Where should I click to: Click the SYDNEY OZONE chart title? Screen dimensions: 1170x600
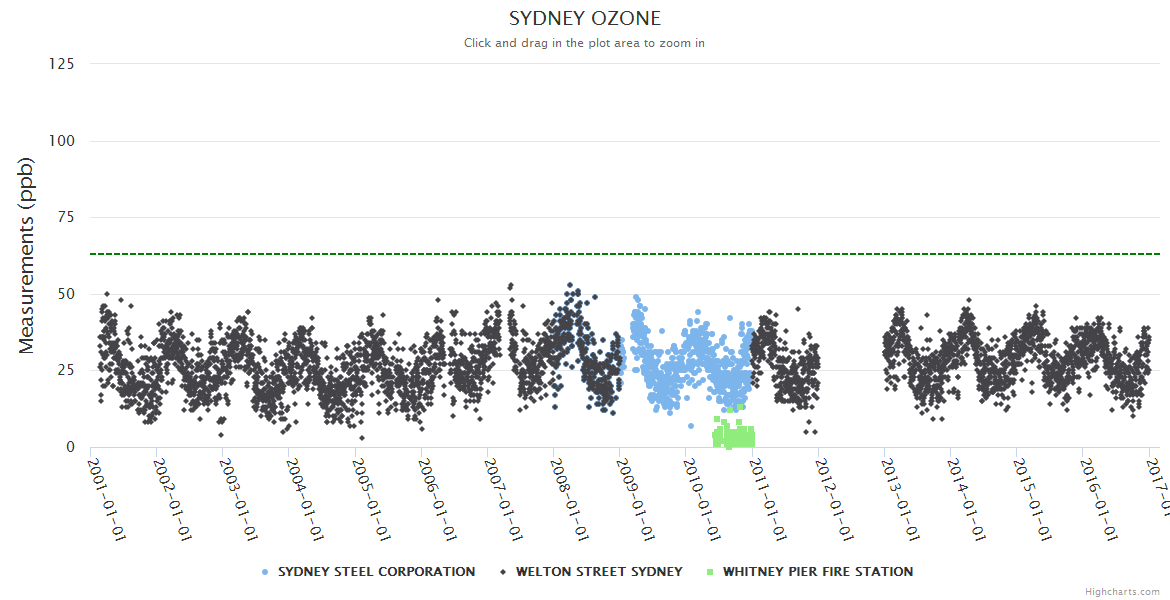(585, 19)
